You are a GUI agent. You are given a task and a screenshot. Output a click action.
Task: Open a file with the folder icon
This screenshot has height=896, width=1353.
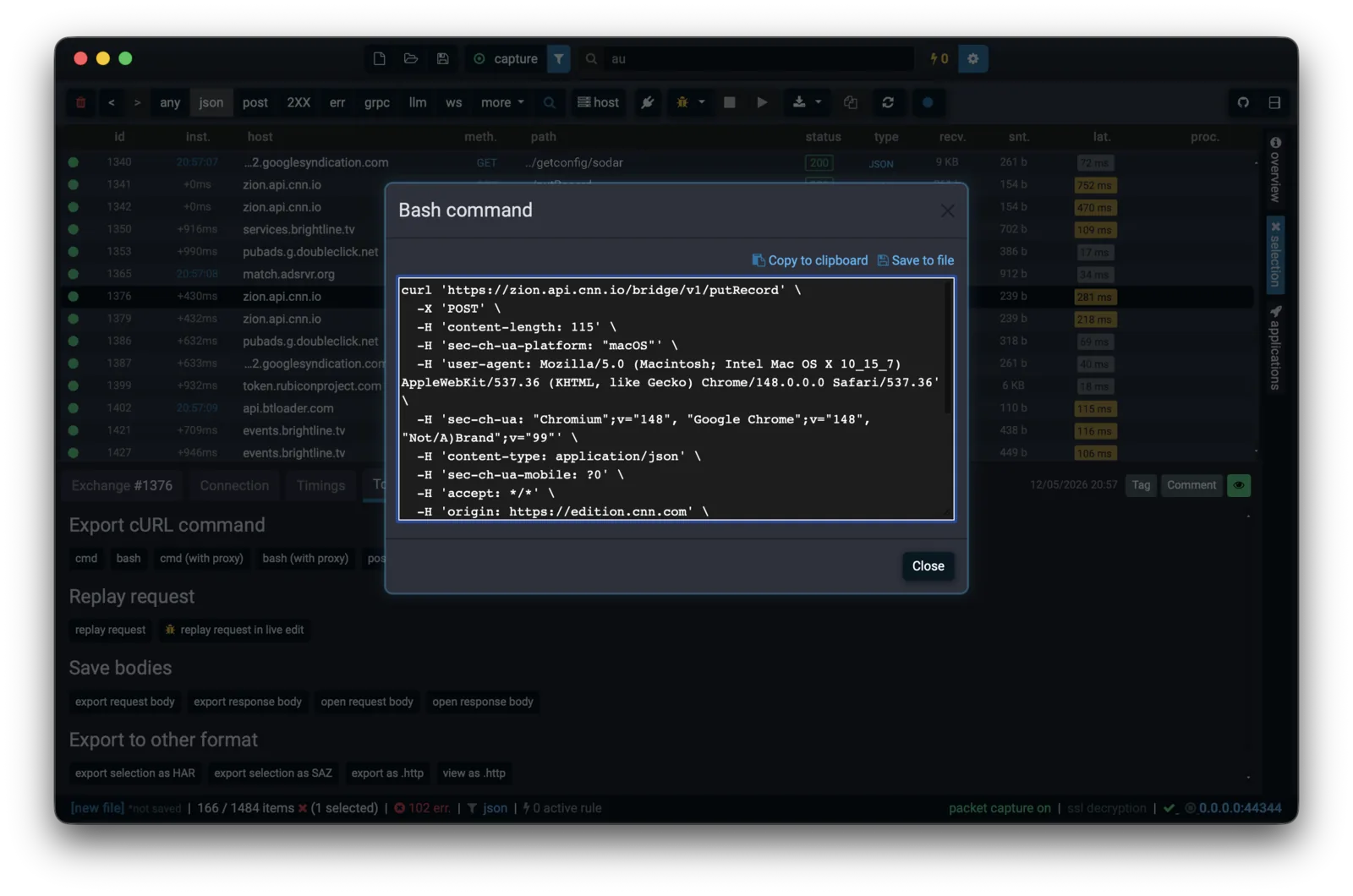(411, 58)
